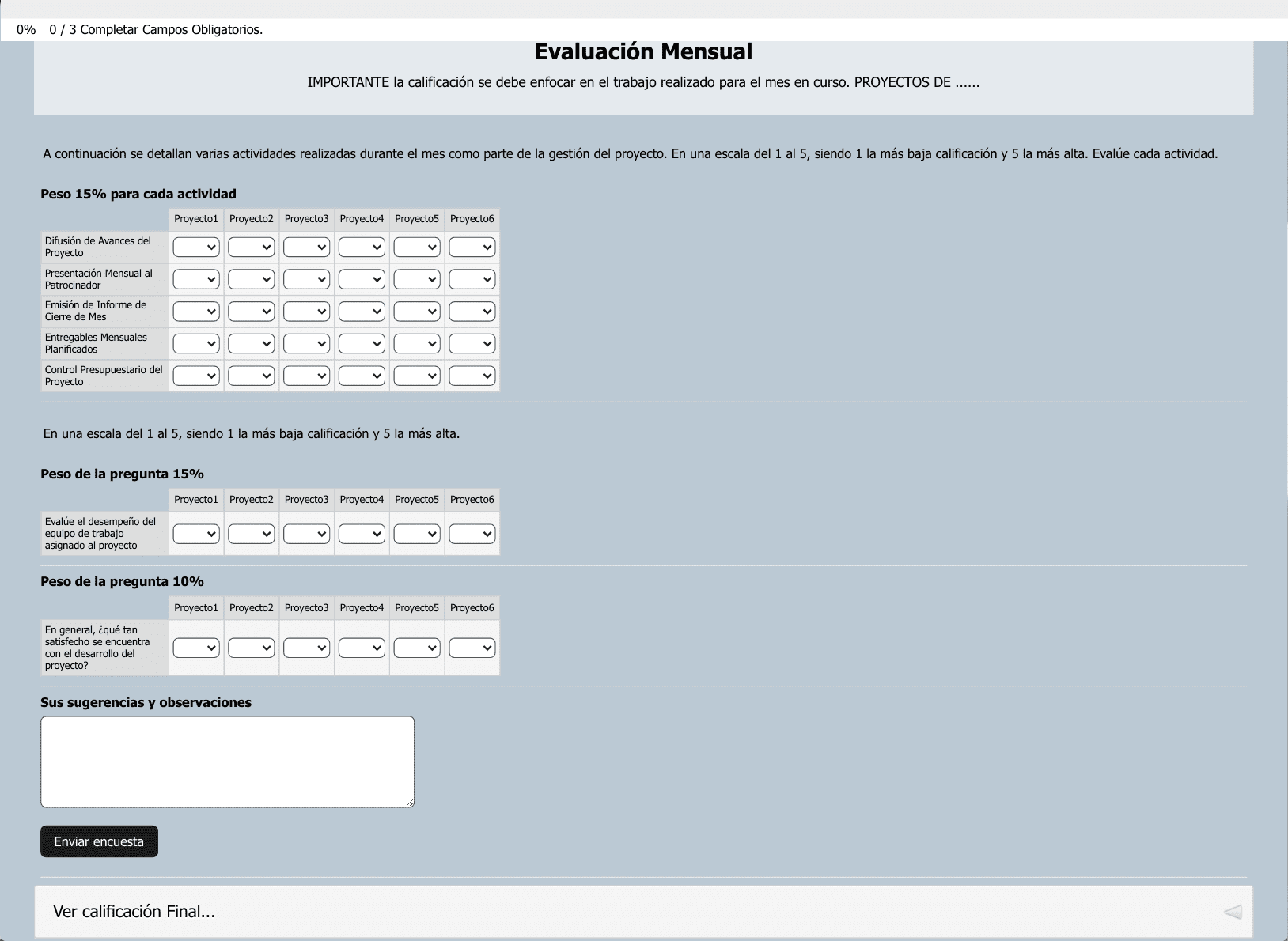
Task: Open Proyecto1 dropdown for Difusión de Avances
Action: (x=196, y=248)
